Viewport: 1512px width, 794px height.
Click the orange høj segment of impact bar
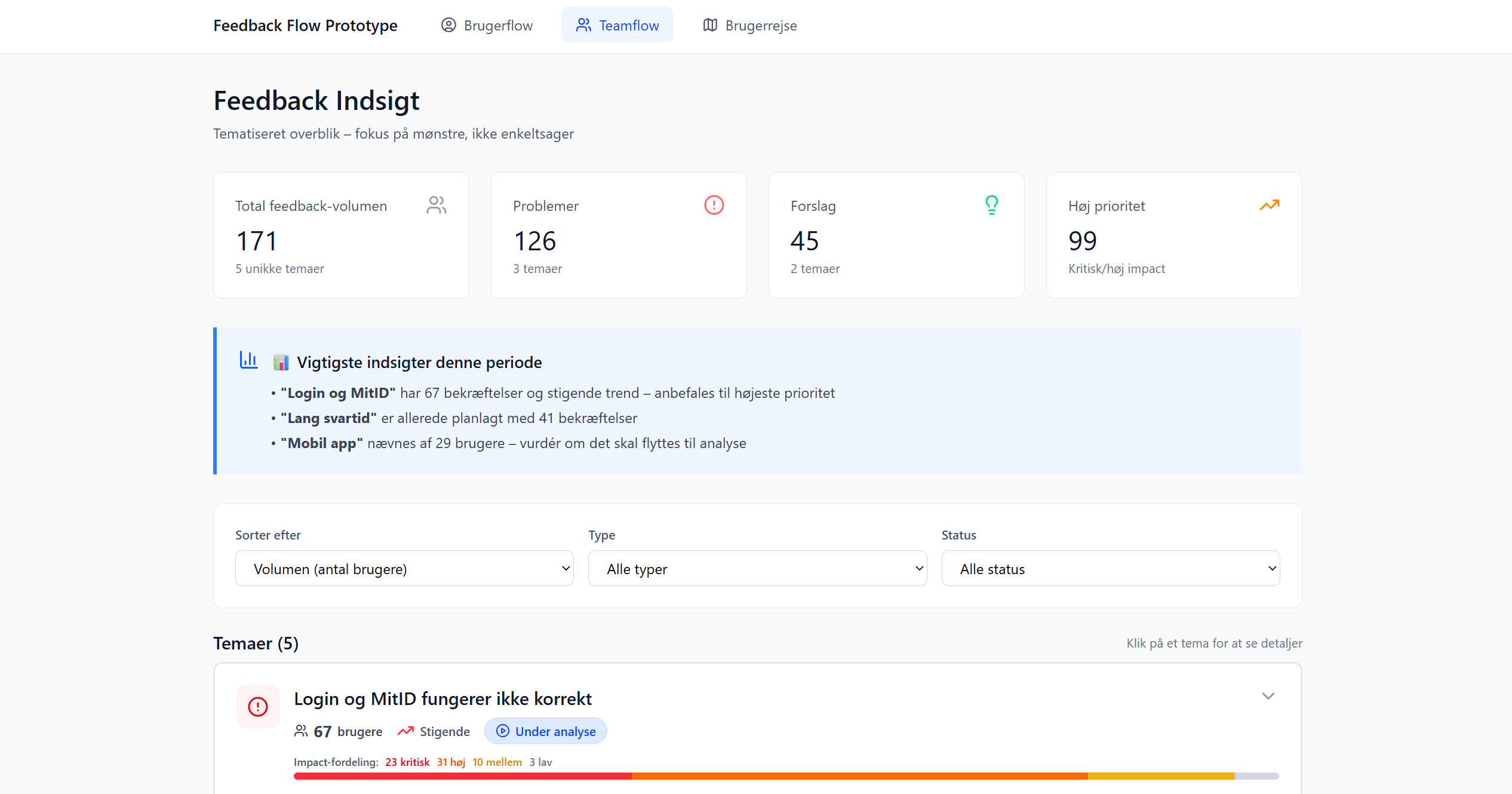click(860, 776)
